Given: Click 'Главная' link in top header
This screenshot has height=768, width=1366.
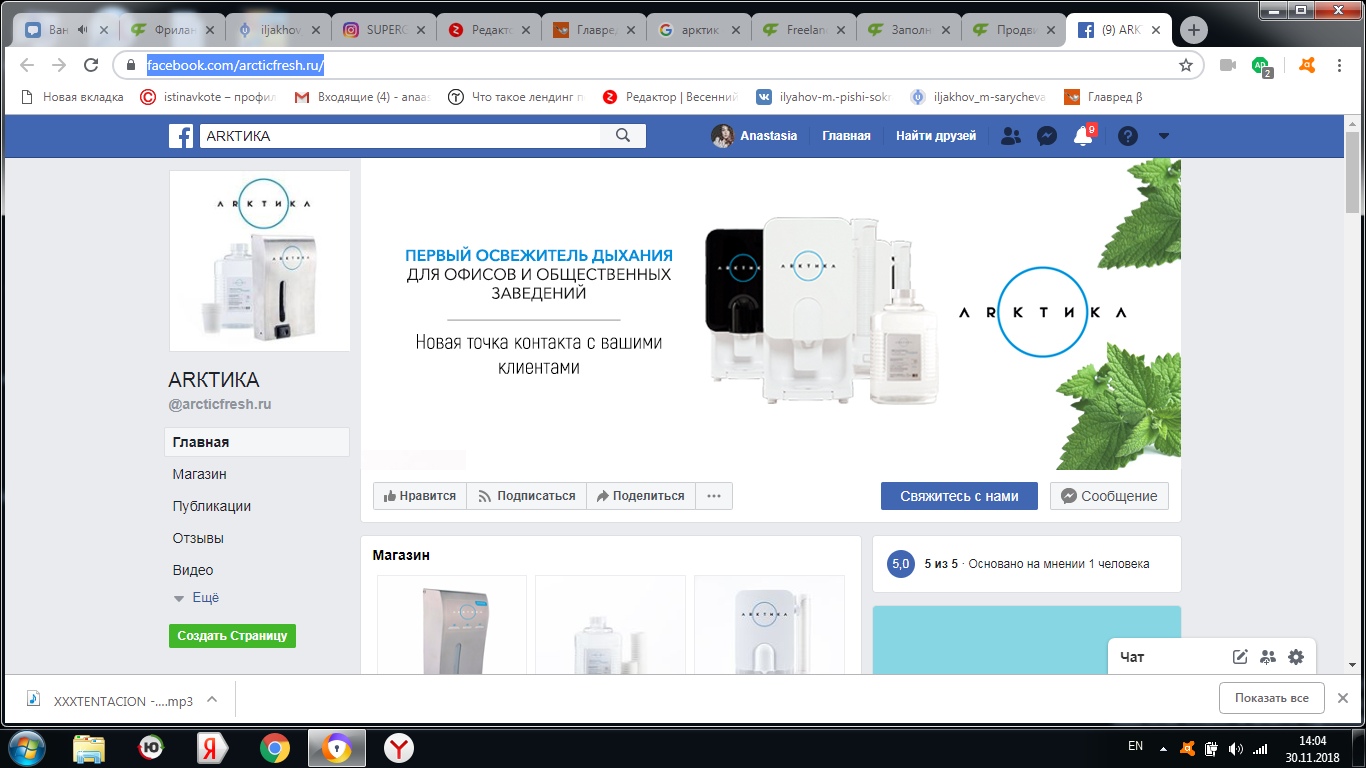Looking at the screenshot, I should pyautogui.click(x=846, y=136).
